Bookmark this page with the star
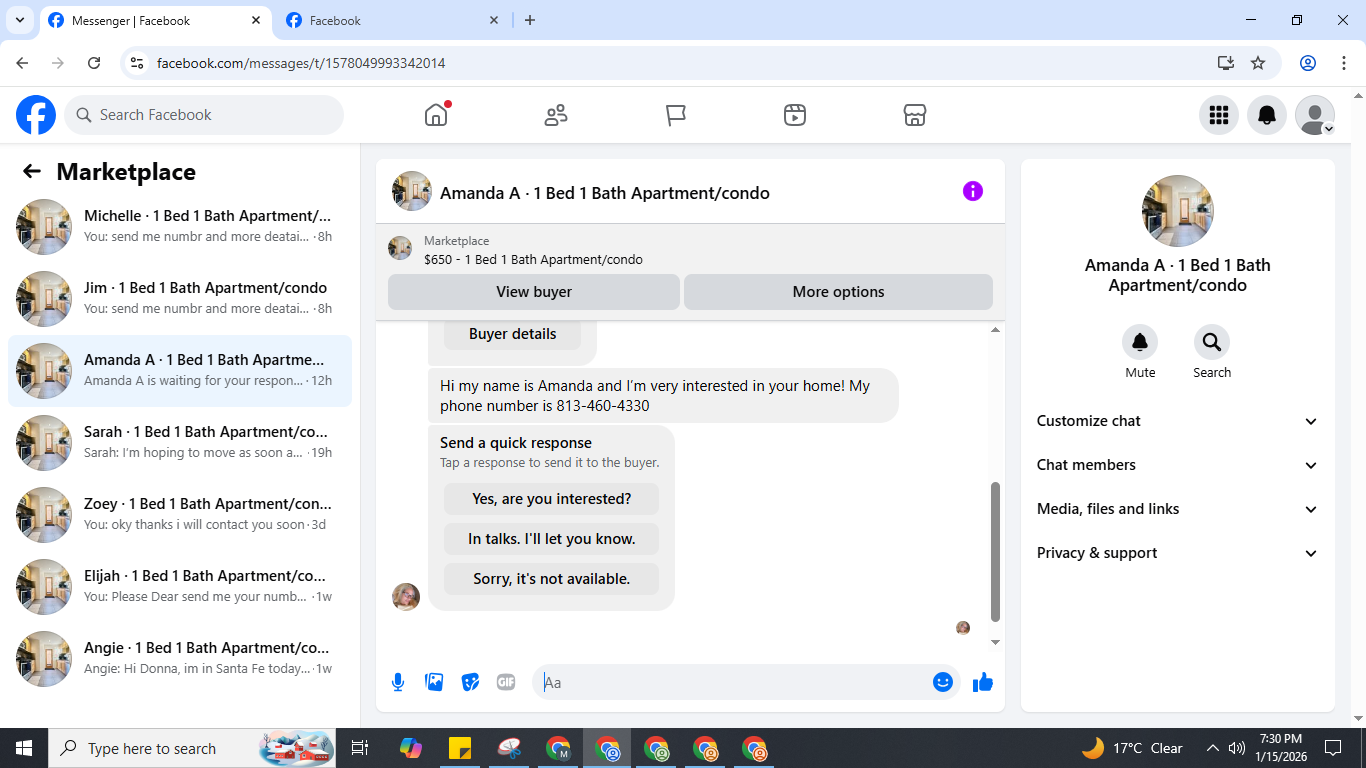1366x768 pixels. (1258, 63)
